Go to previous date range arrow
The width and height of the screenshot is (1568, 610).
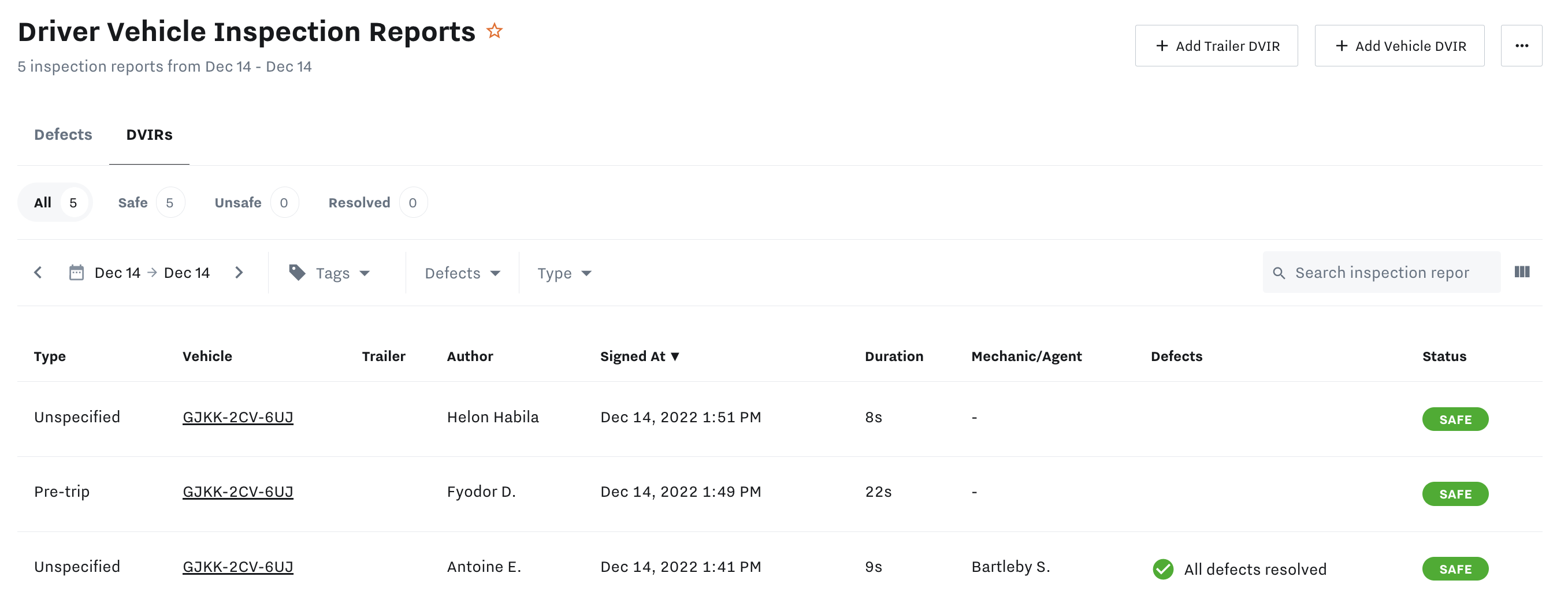pos(38,273)
